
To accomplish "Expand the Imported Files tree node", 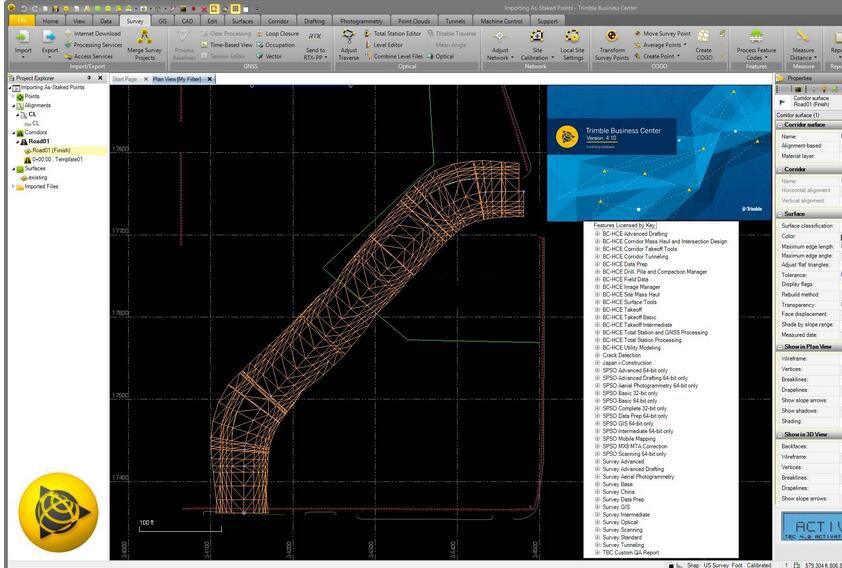I will coord(13,187).
